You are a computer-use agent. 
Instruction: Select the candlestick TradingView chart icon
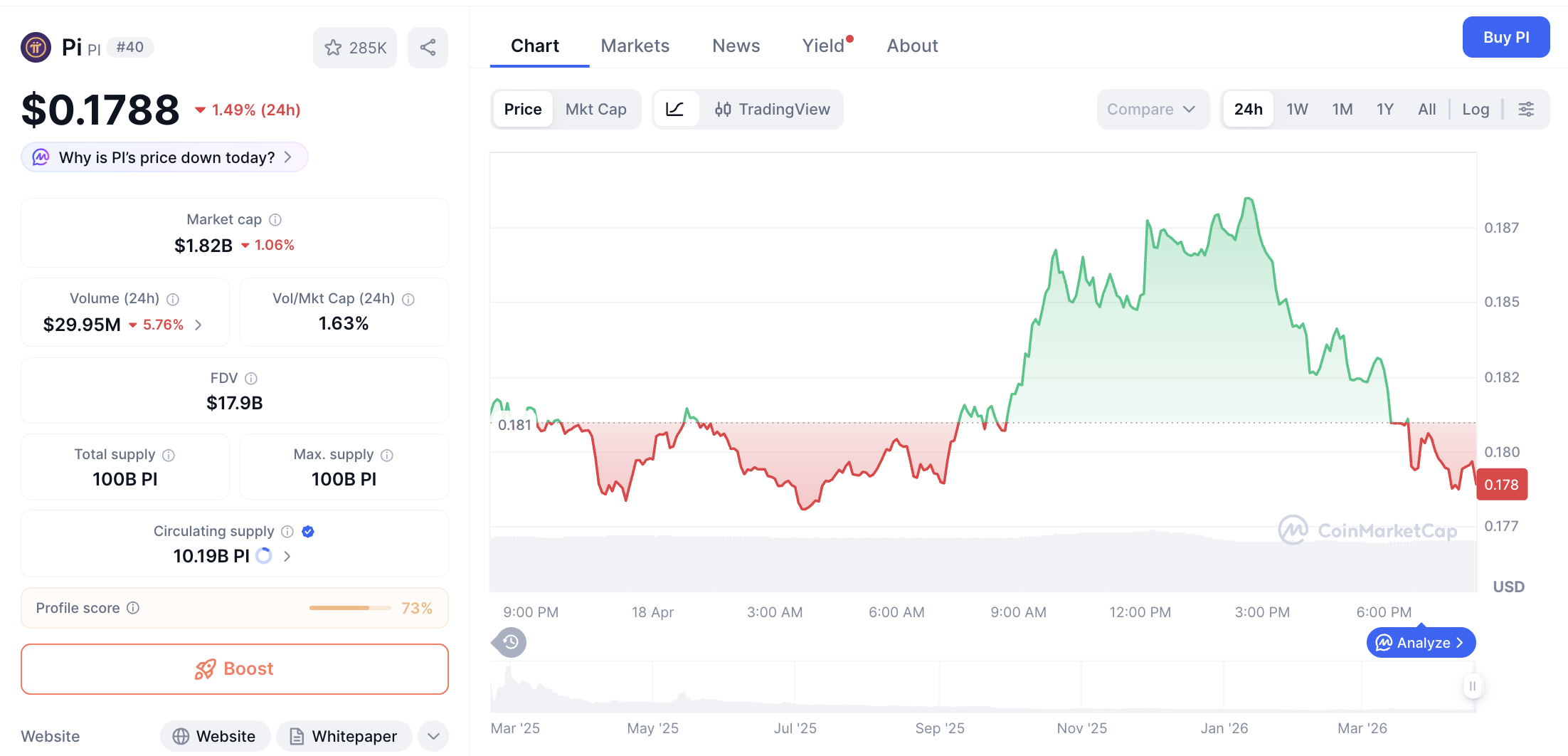723,109
